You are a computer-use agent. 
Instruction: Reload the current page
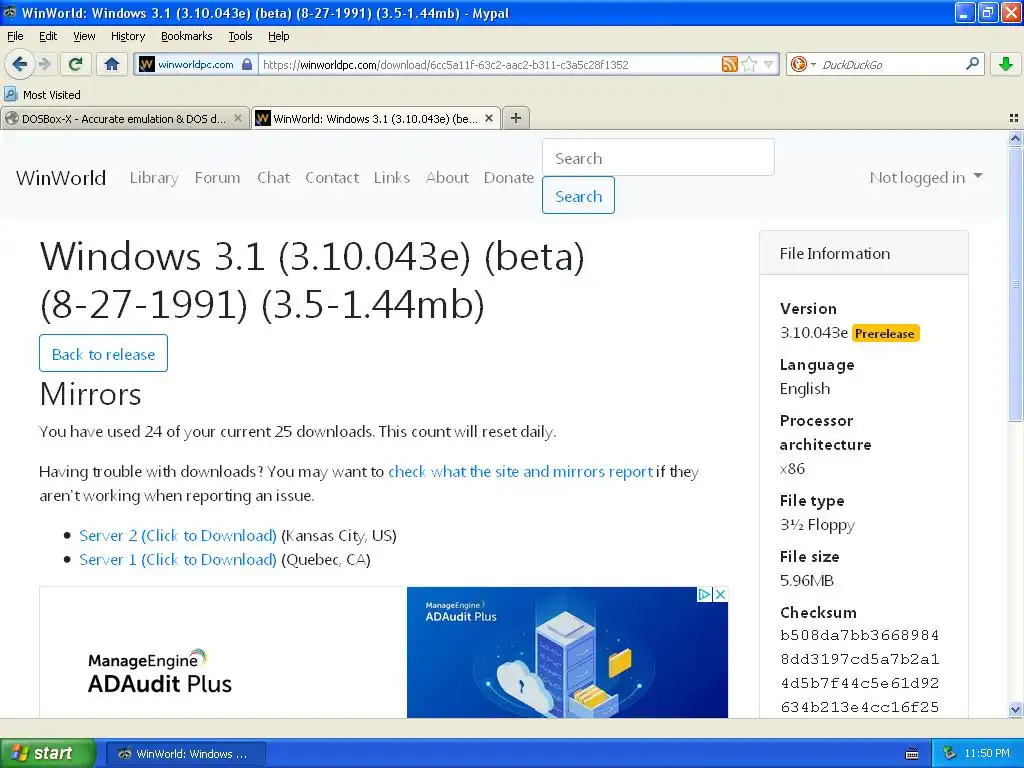coord(76,64)
